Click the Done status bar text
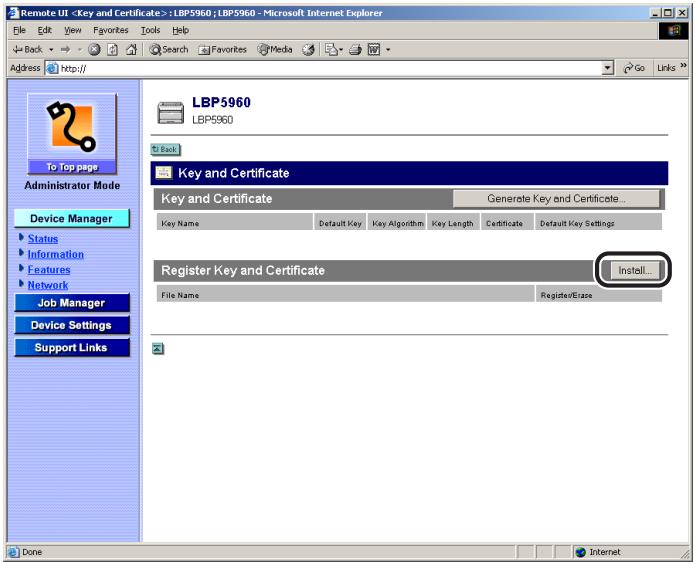Viewport: 695px width, 562px height. 32,552
